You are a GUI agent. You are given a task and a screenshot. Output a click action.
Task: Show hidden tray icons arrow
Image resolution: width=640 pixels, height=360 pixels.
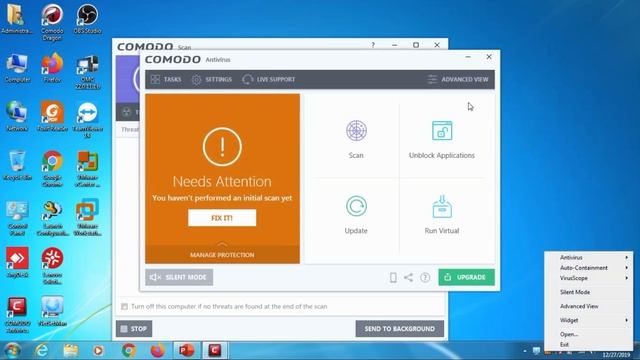click(525, 351)
